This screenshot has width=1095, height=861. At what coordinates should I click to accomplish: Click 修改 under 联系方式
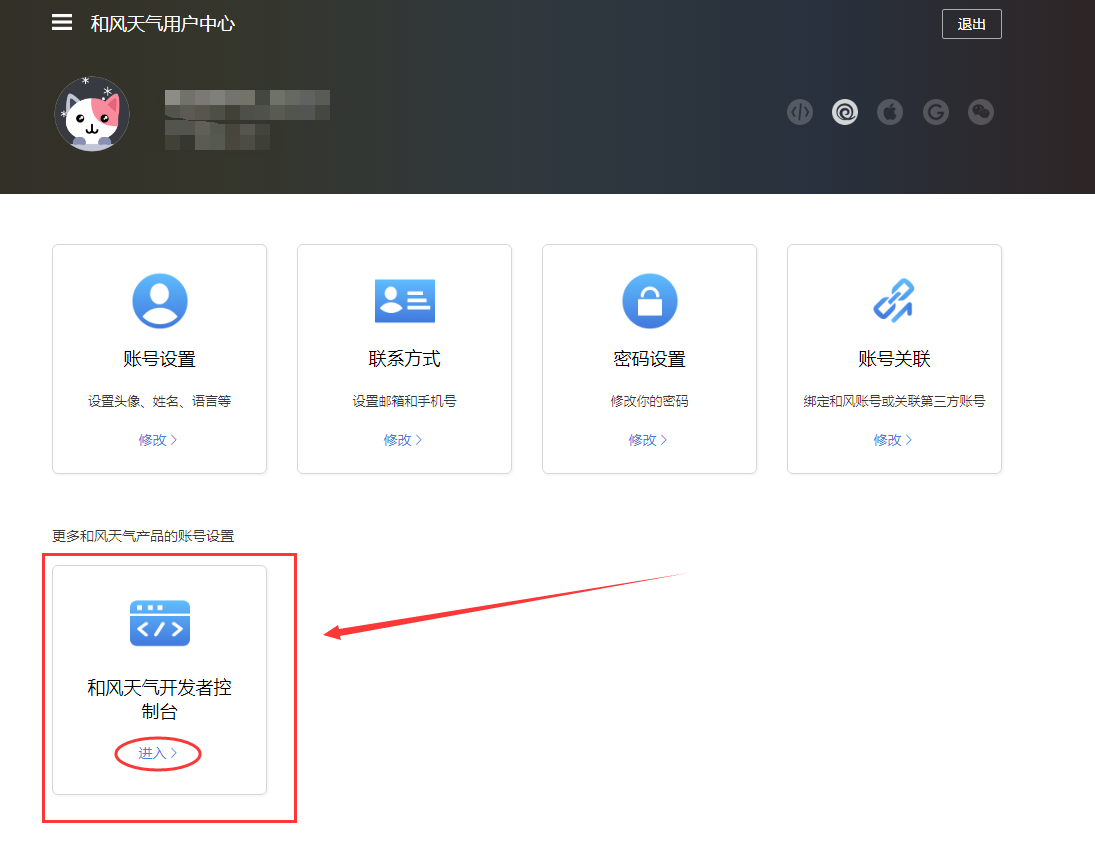pos(403,440)
